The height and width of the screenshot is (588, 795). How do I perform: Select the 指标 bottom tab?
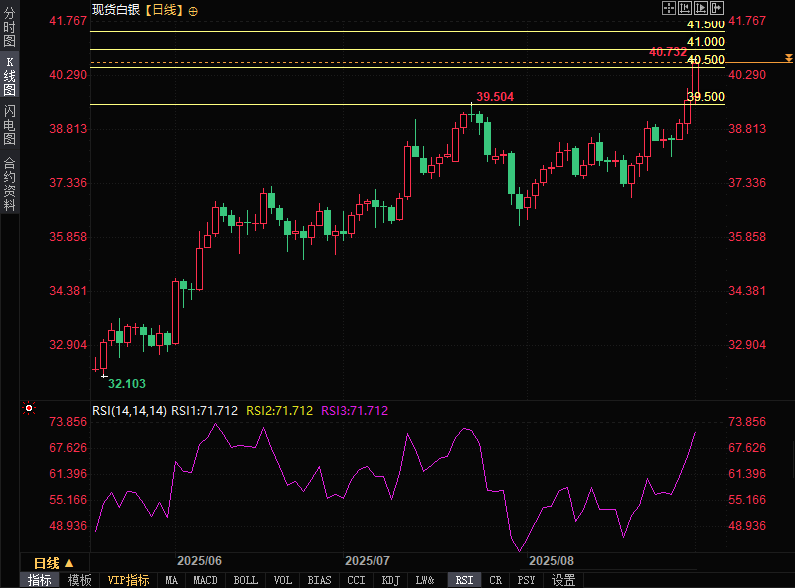point(40,580)
